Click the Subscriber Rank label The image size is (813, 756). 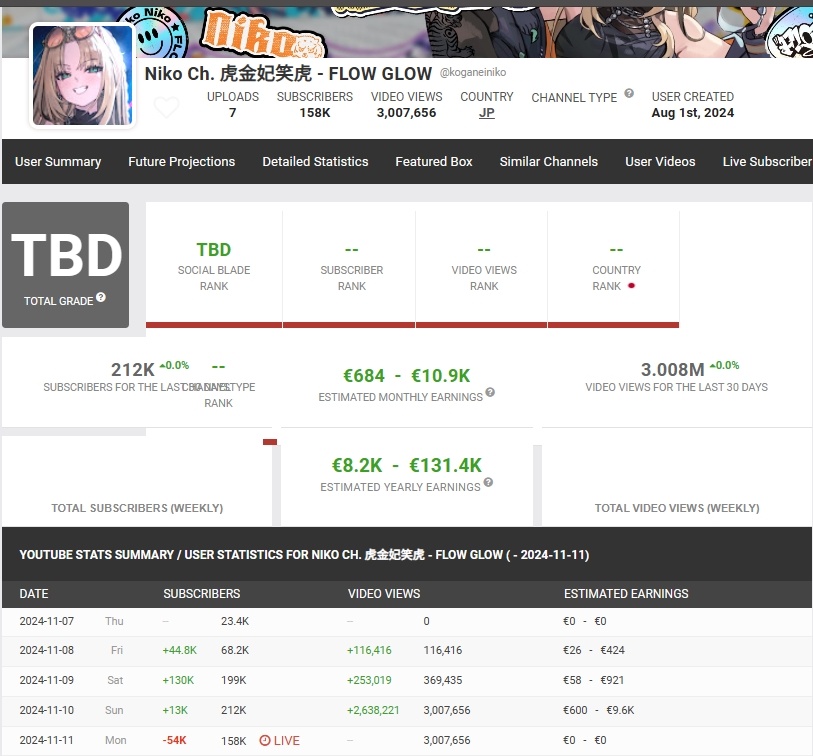(x=352, y=278)
